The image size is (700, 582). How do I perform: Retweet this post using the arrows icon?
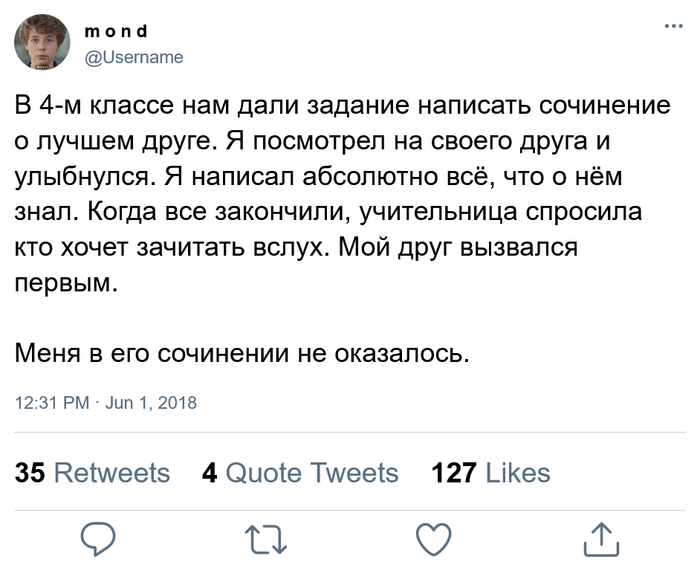[x=266, y=539]
